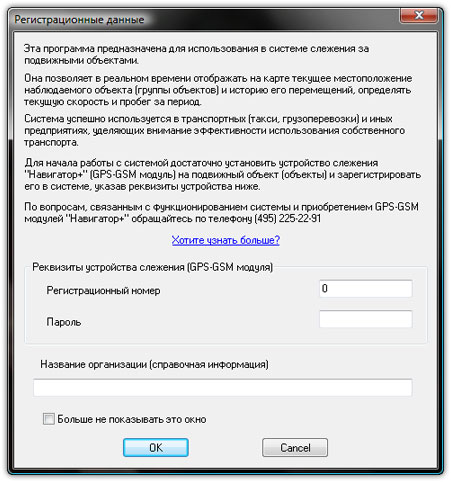This screenshot has width=451, height=482.
Task: Click the paragraph starting 'Она позволяет в реальном'
Action: tap(218, 90)
